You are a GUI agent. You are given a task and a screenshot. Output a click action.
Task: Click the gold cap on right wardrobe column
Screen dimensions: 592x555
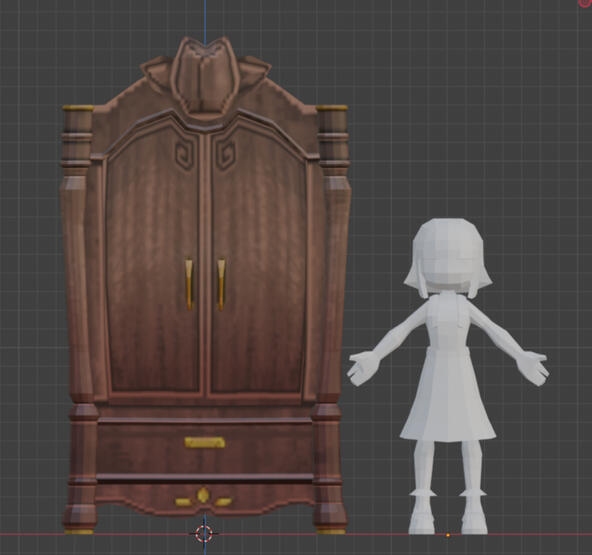click(332, 108)
